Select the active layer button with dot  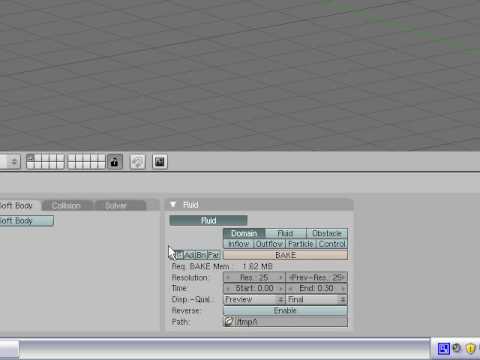click(31, 158)
